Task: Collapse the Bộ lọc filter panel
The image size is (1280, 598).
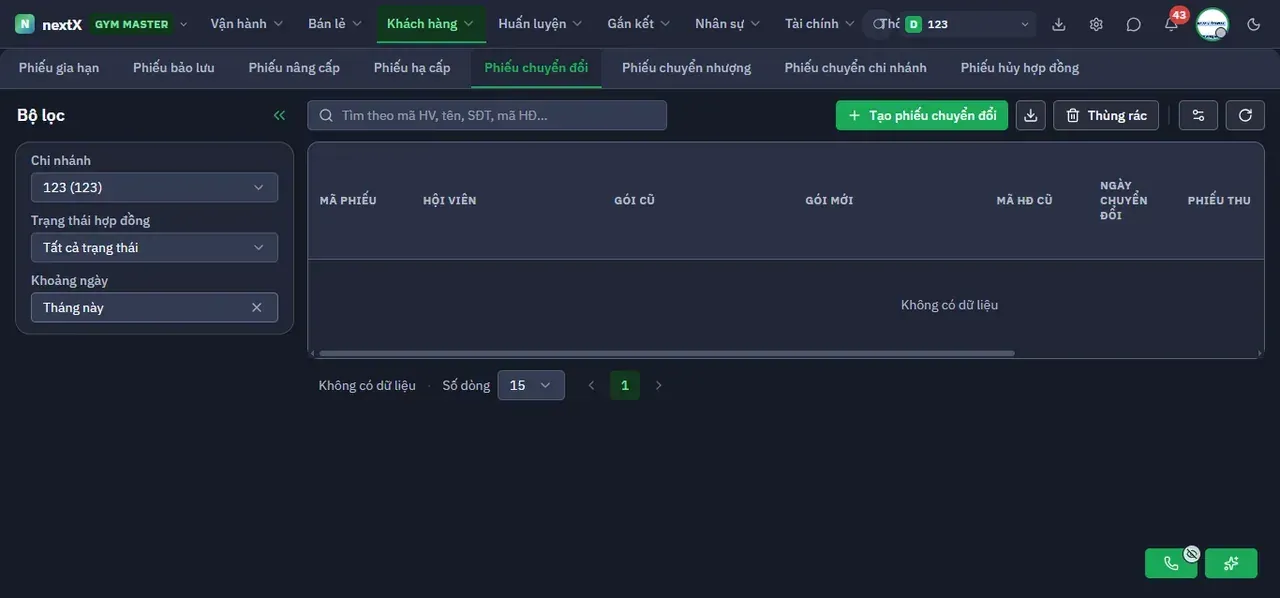Action: pyautogui.click(x=279, y=115)
